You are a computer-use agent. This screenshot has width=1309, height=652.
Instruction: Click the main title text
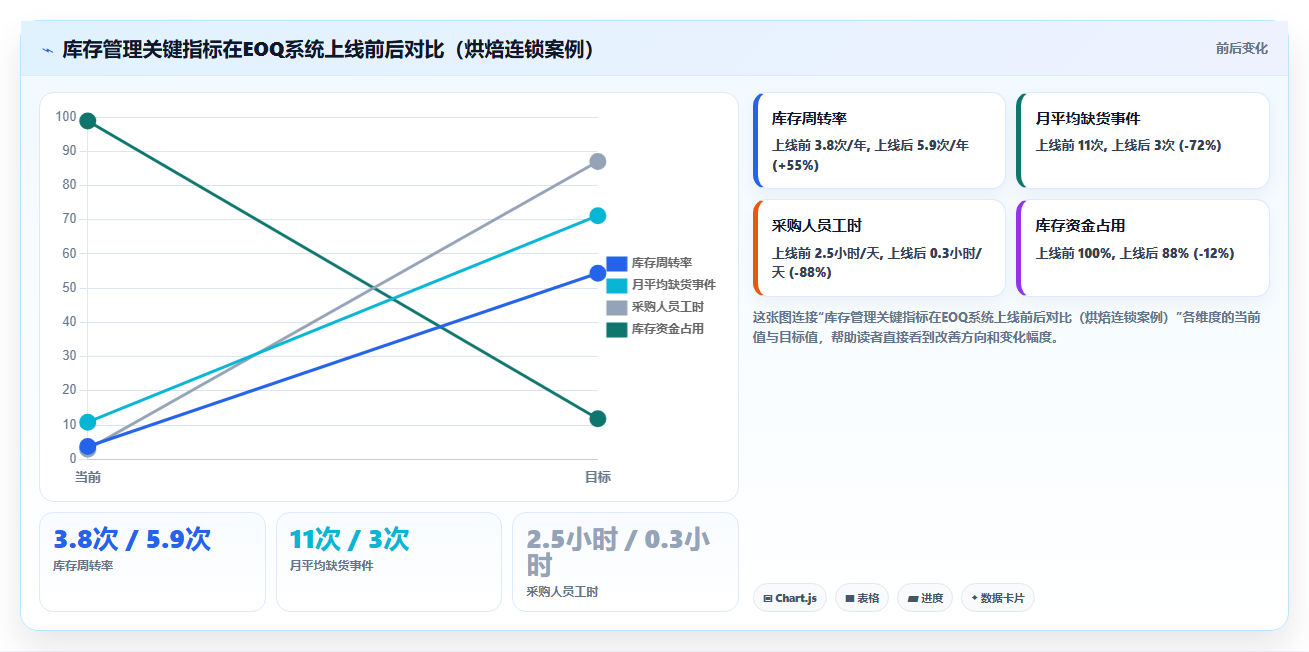click(x=329, y=50)
